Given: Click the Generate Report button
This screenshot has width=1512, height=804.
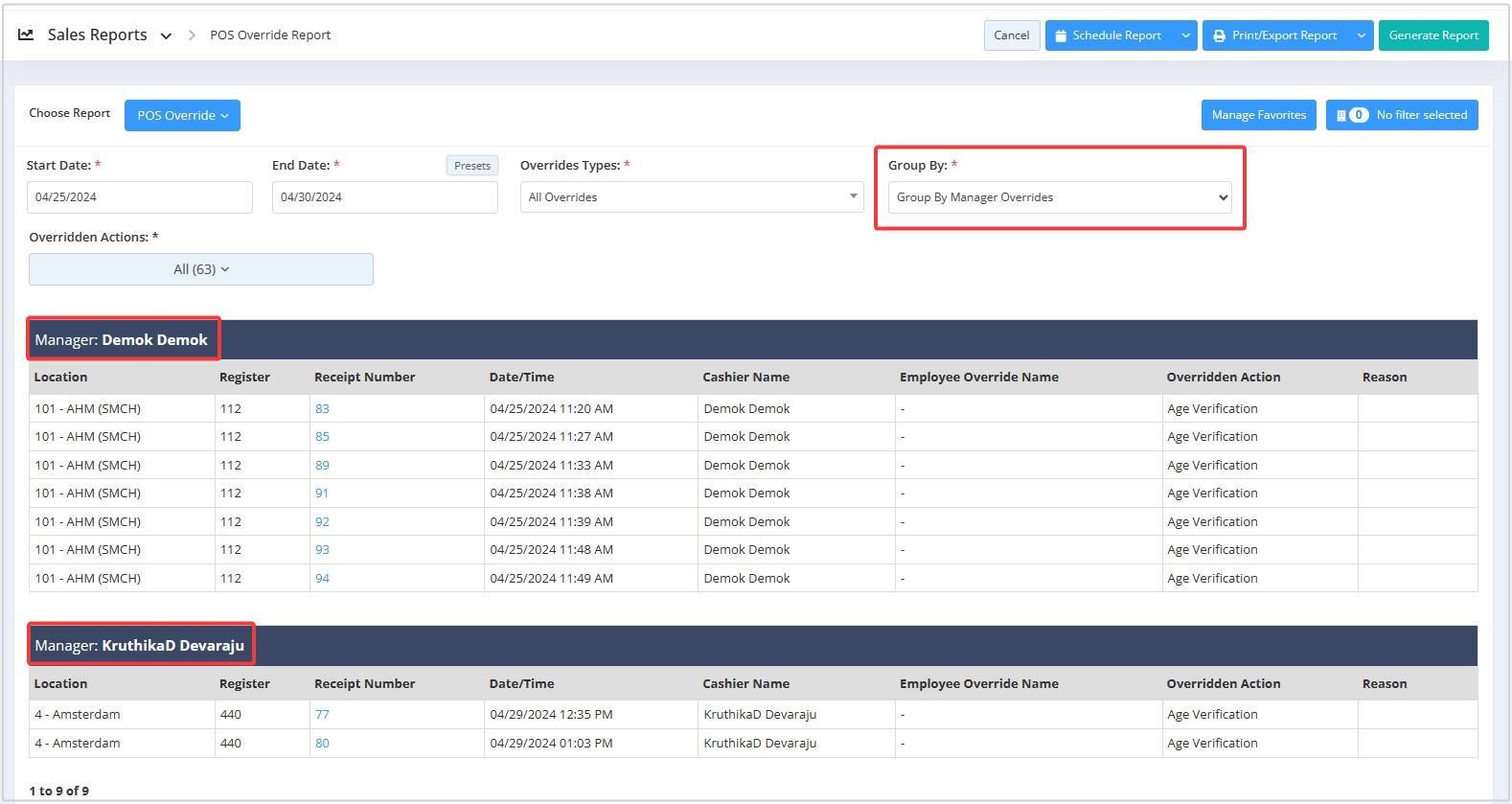Looking at the screenshot, I should coord(1433,35).
